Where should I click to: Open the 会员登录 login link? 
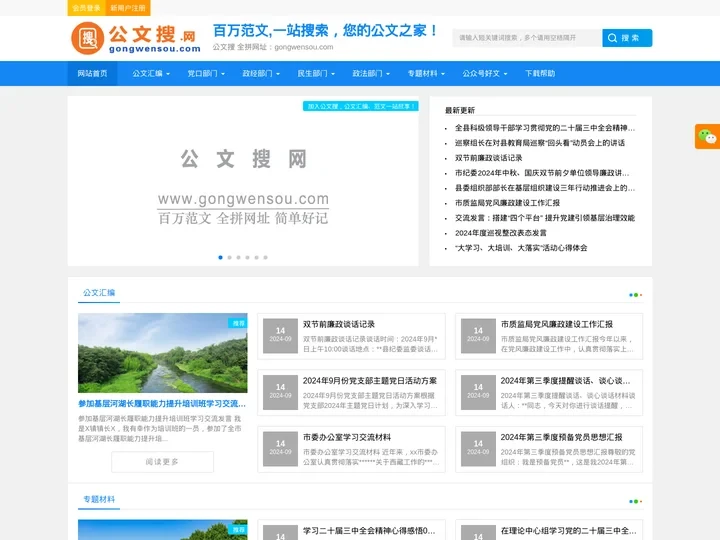86,8
